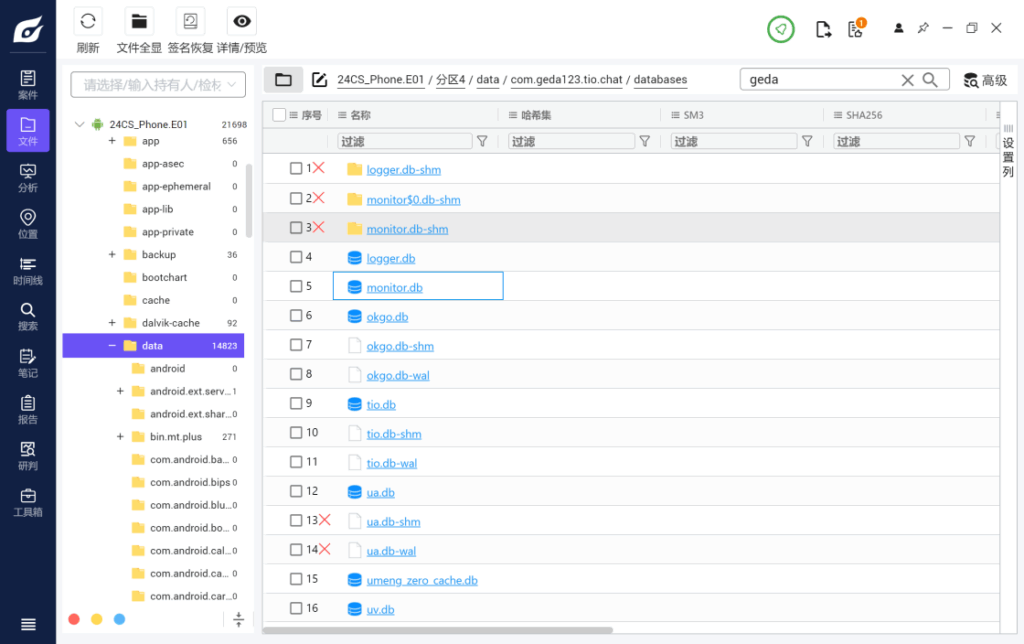
Task: Click the red status dot at bottom left
Action: tap(74, 620)
